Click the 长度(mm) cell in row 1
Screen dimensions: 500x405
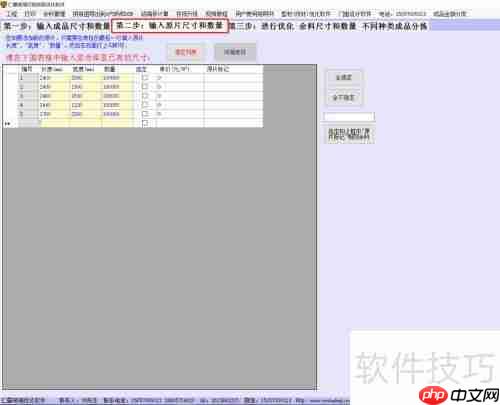tap(54, 78)
